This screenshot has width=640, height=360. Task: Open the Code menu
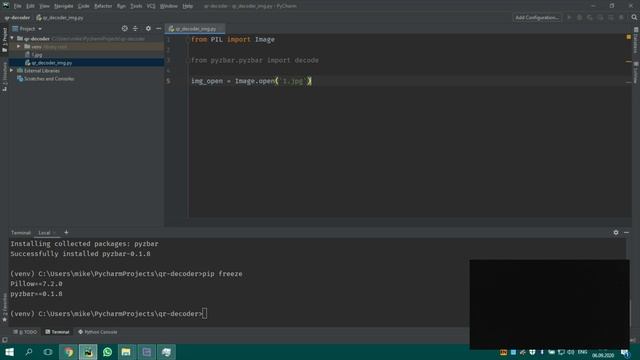pyautogui.click(x=84, y=6)
